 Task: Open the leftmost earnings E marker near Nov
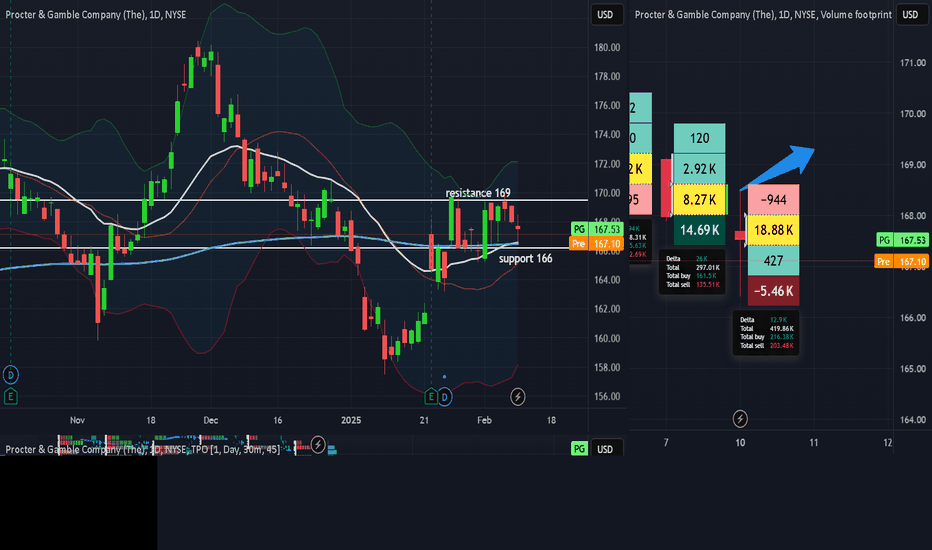[11, 397]
